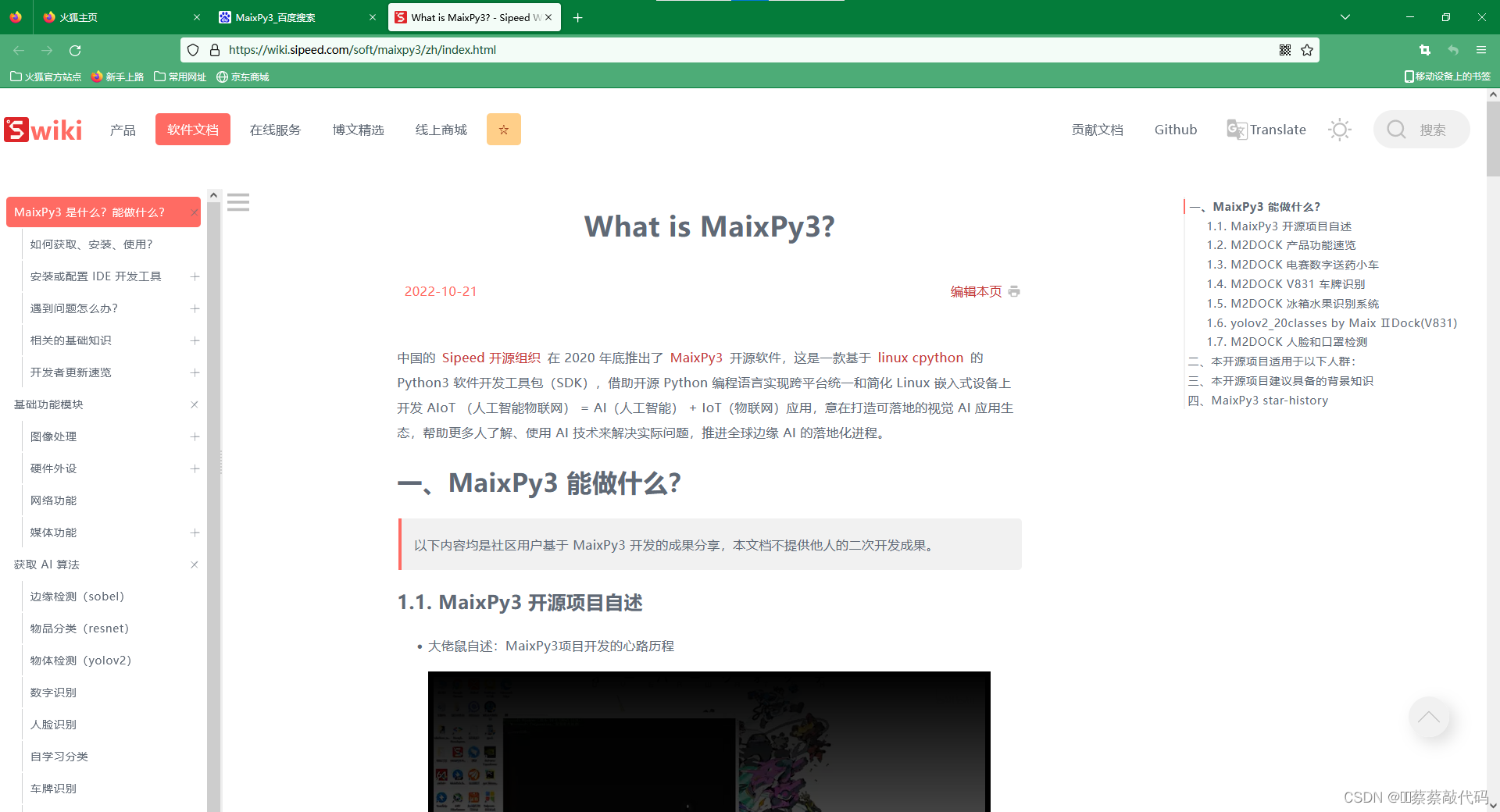Play the MaixPy3 project video thumbnail
This screenshot has height=812, width=1500.
click(x=709, y=741)
